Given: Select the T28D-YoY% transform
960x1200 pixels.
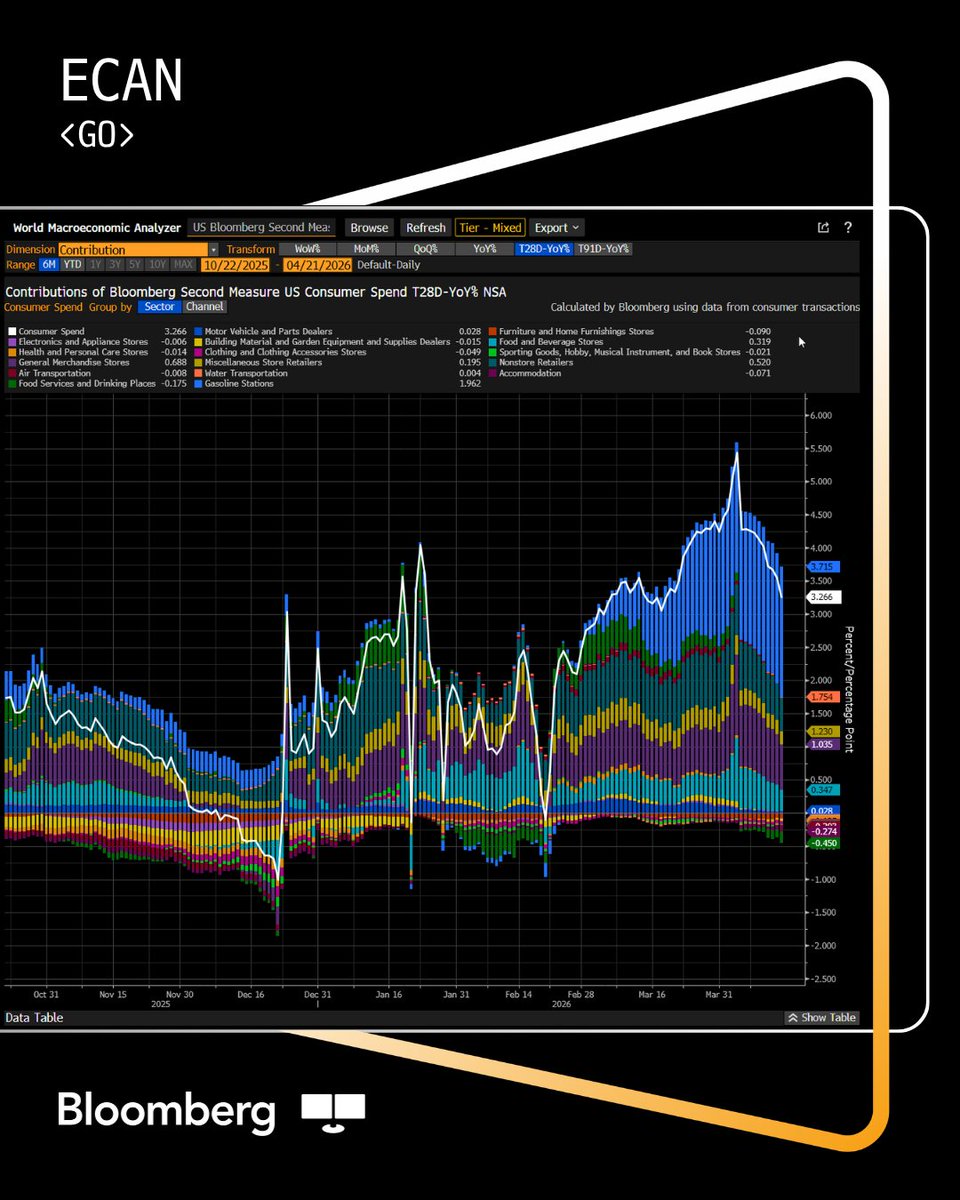Looking at the screenshot, I should click(x=543, y=249).
